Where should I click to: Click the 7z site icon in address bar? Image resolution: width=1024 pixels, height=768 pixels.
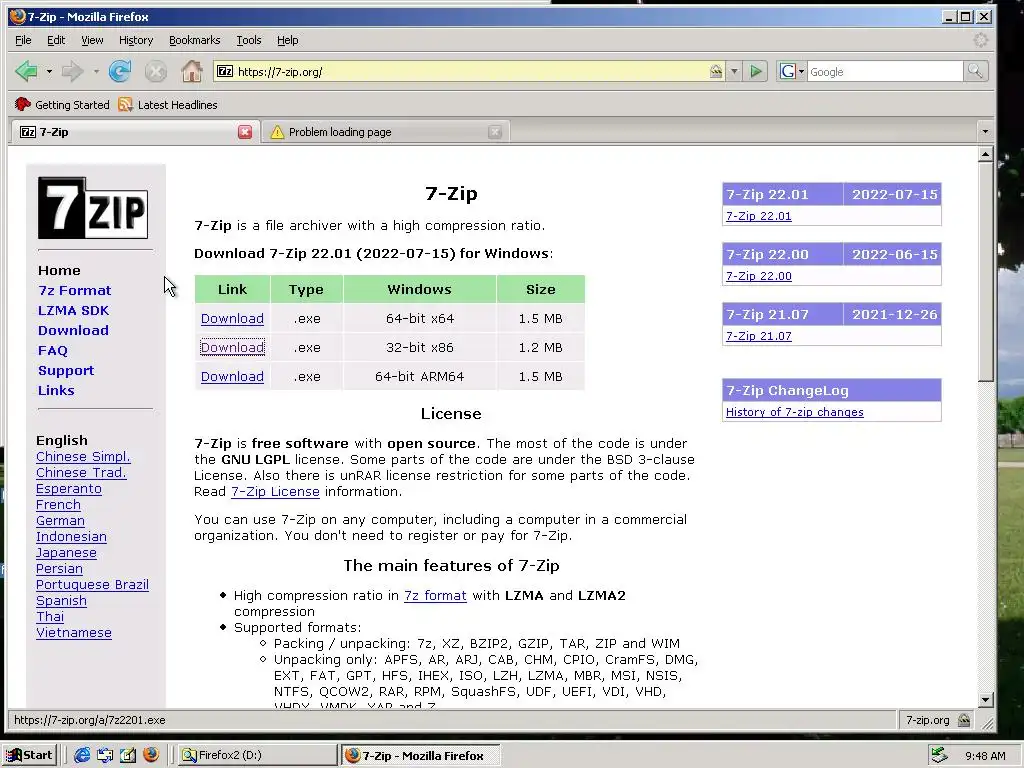pyautogui.click(x=225, y=71)
